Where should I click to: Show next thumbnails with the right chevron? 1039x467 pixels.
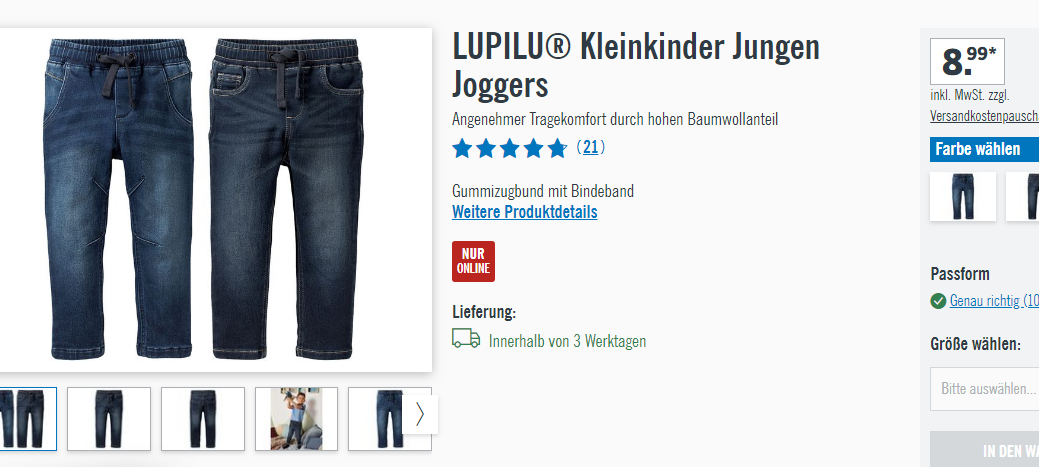[420, 415]
